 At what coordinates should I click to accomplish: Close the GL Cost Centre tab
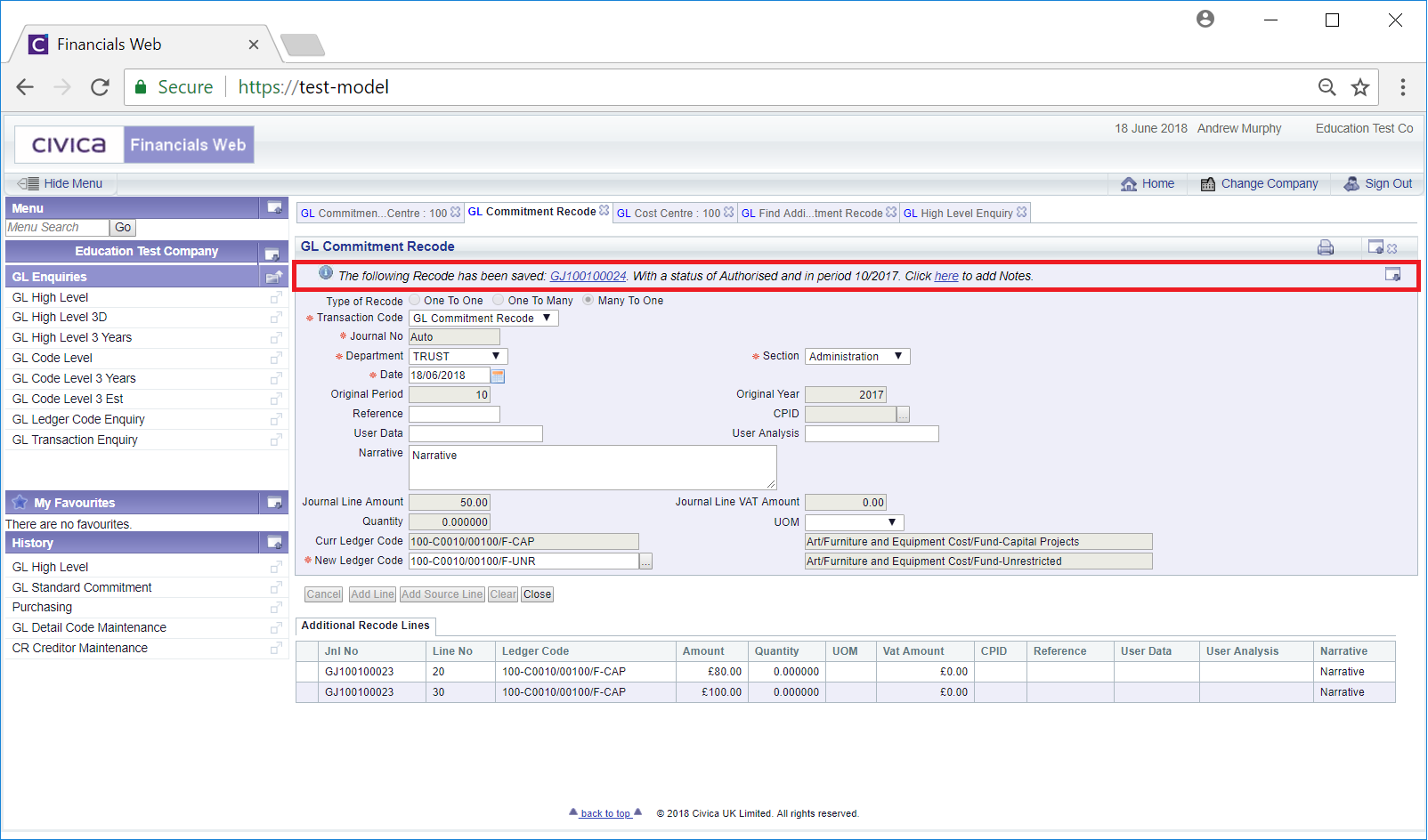coord(729,213)
